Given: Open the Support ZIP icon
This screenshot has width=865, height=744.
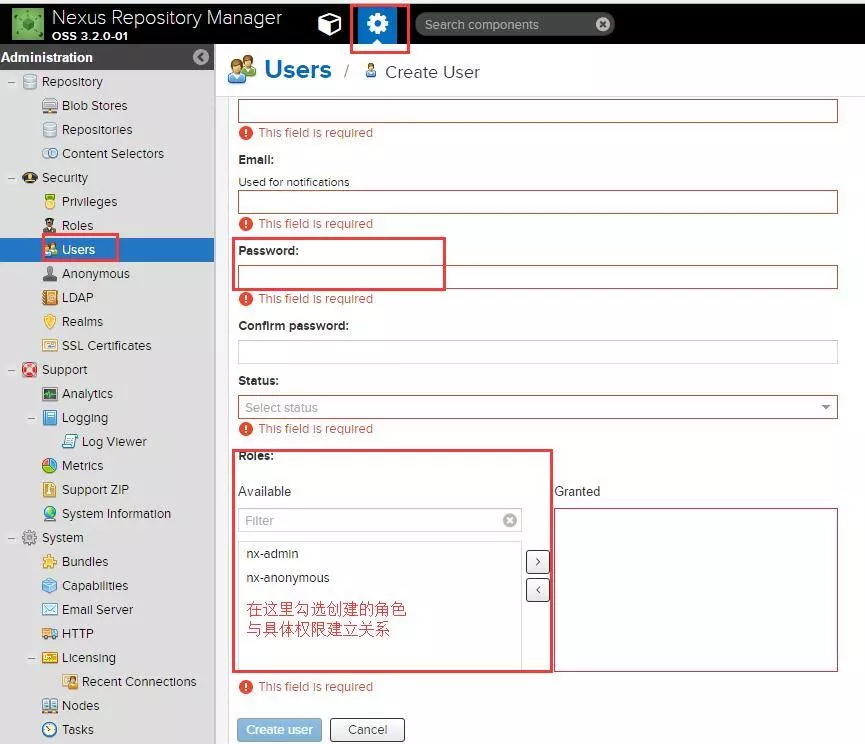Looking at the screenshot, I should point(50,489).
